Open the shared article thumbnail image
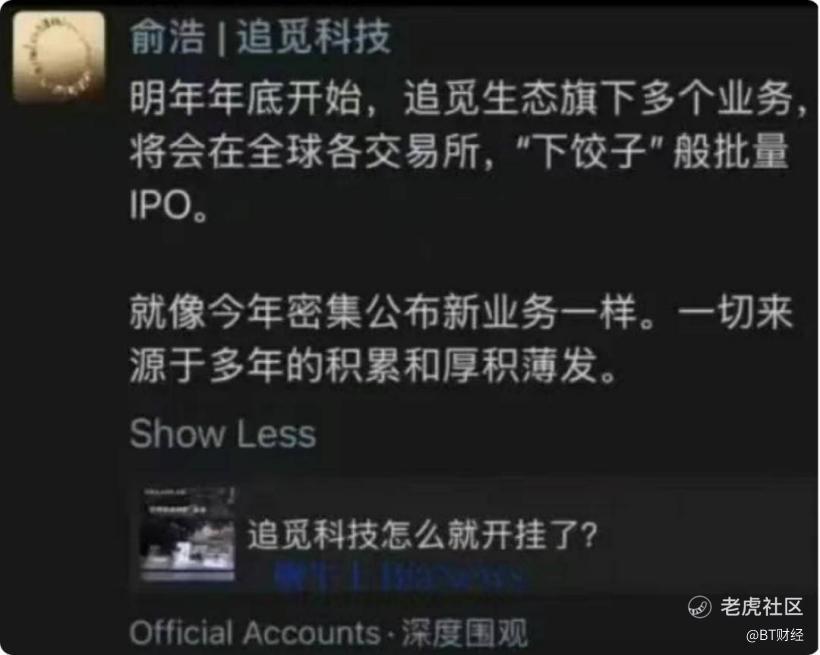The width and height of the screenshot is (820, 655). point(188,534)
